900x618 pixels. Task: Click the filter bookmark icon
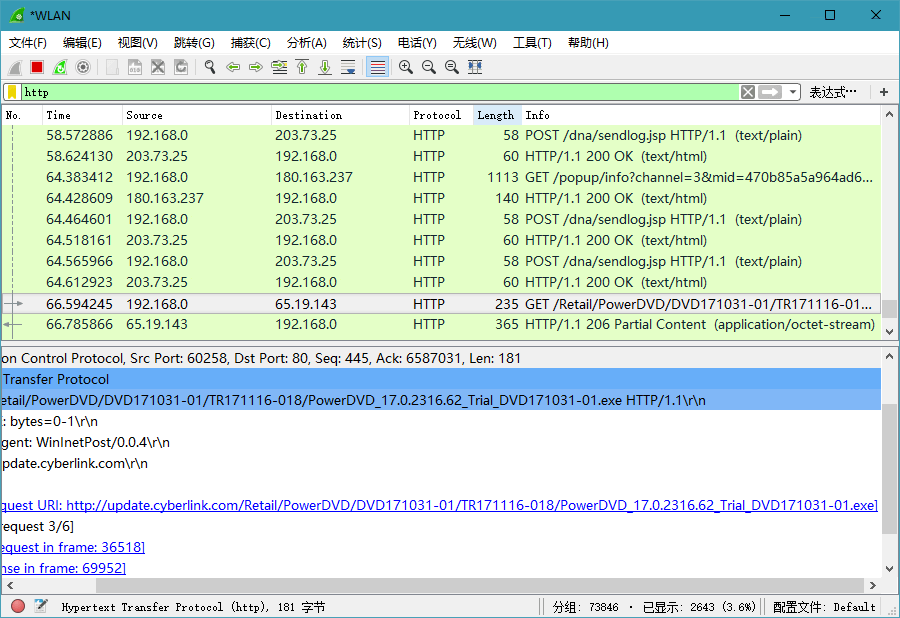(x=11, y=92)
